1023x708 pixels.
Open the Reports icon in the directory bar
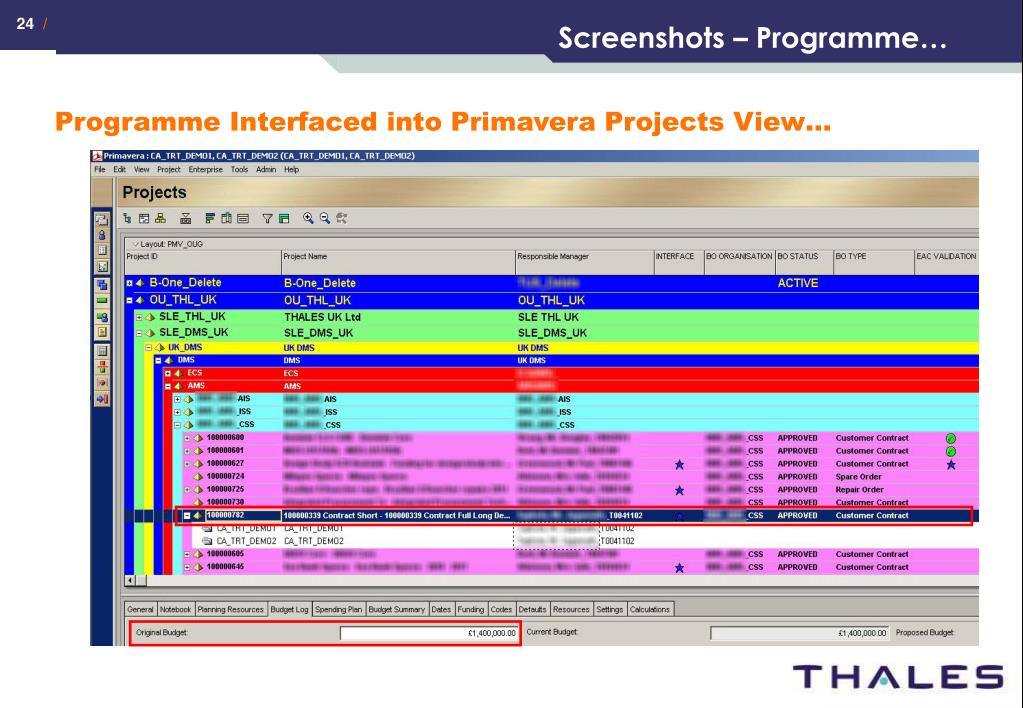pyautogui.click(x=102, y=251)
